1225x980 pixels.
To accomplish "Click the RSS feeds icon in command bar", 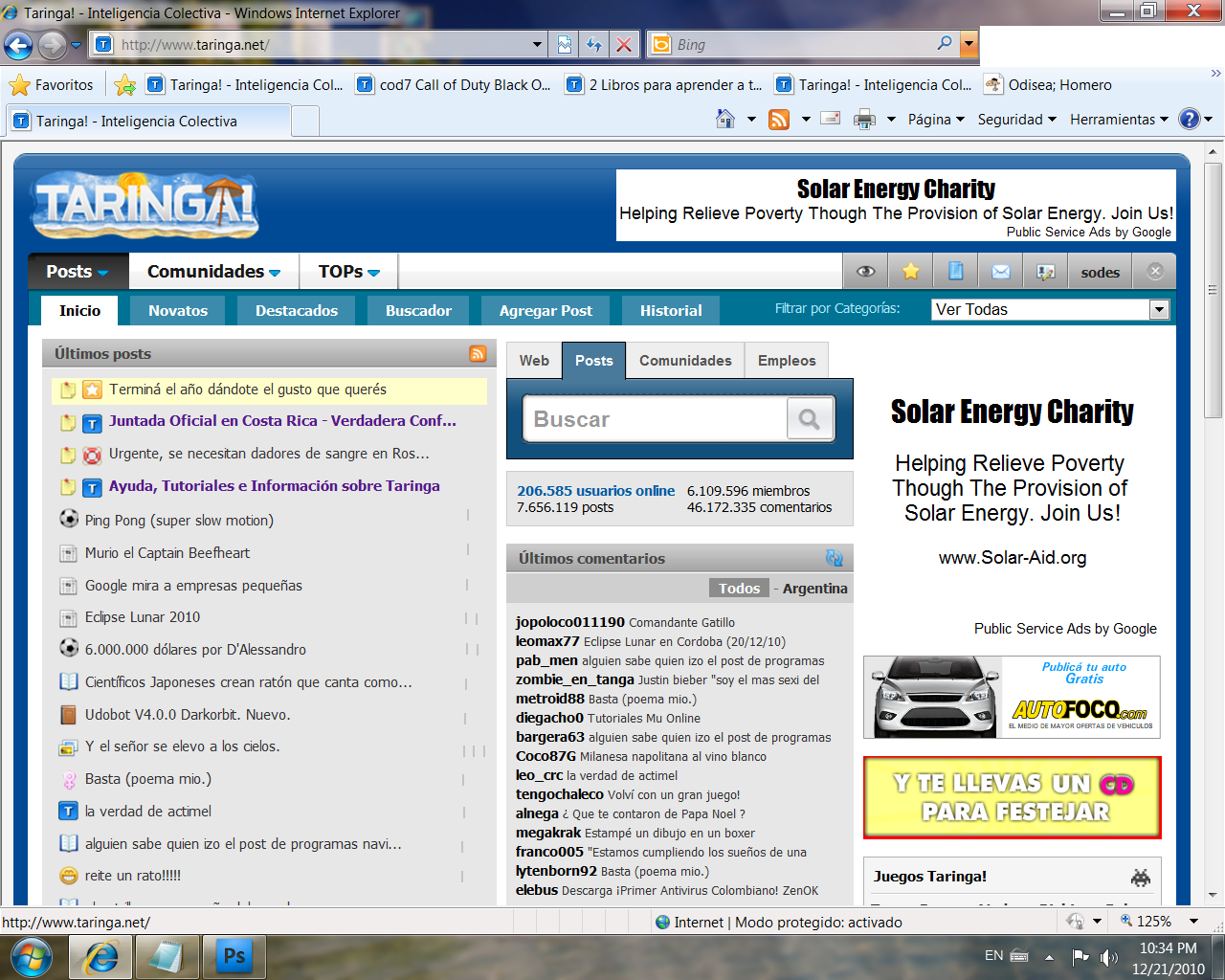I will 779,120.
